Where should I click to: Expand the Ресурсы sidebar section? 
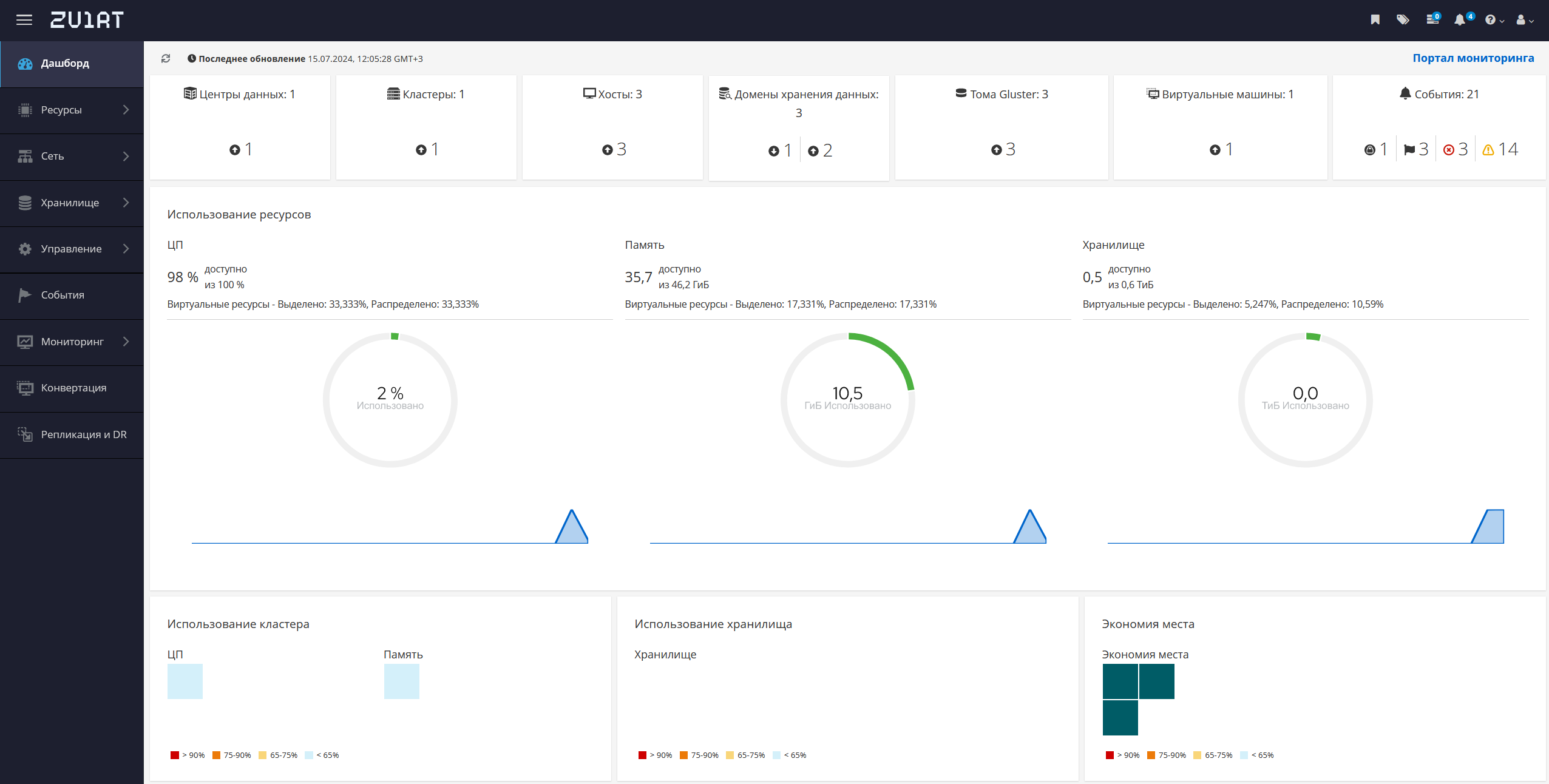[x=72, y=110]
